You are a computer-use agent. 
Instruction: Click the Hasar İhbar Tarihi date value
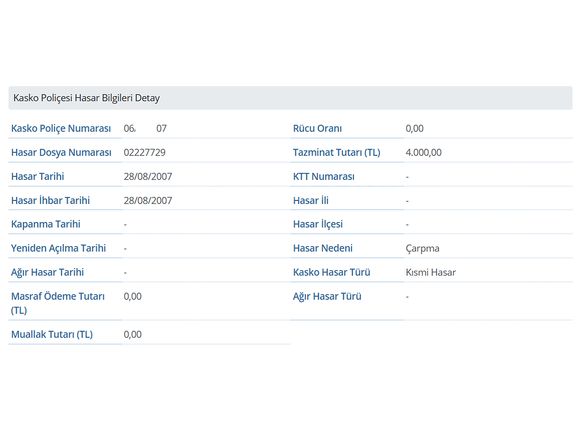[148, 200]
